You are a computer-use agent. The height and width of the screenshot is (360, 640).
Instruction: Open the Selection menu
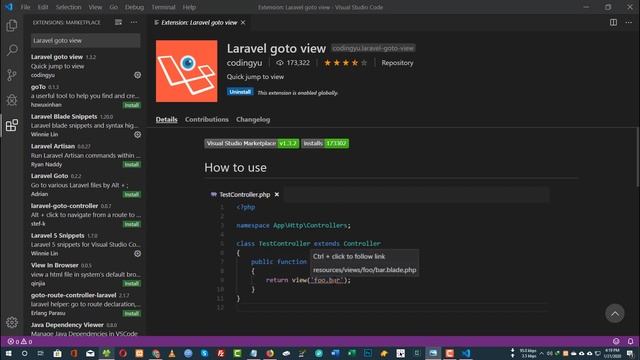point(68,7)
